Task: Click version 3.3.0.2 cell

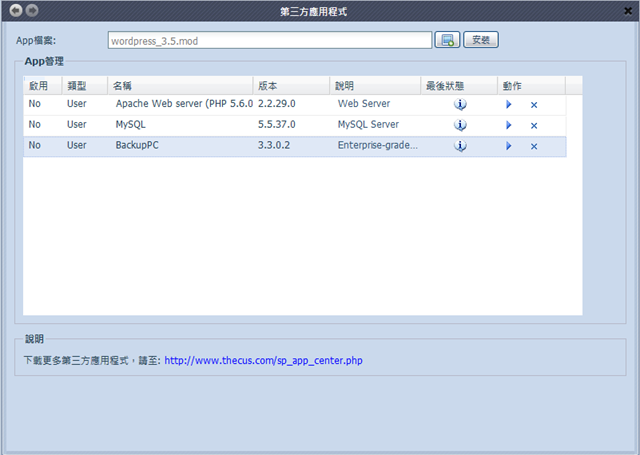Action: (274, 145)
